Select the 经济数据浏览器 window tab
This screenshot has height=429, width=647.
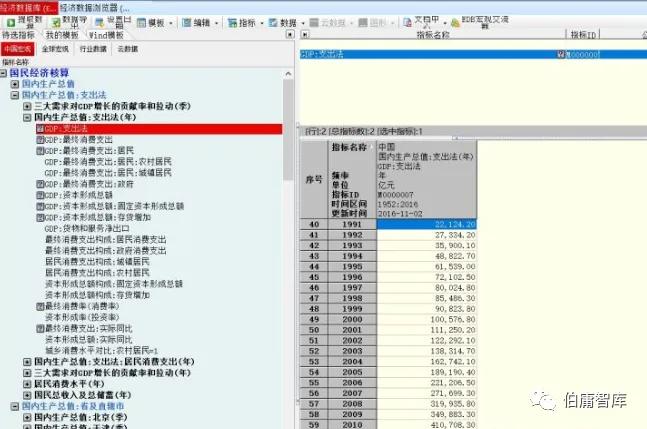94,7
